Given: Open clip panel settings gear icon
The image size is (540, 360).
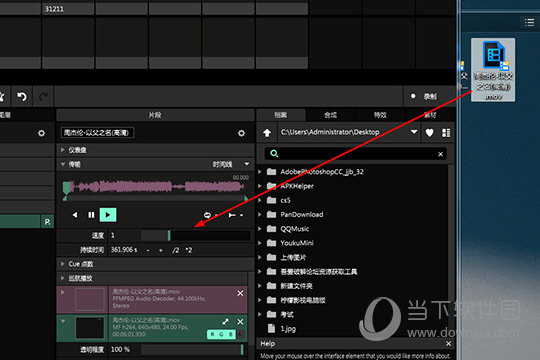Looking at the screenshot, I should [x=241, y=133].
